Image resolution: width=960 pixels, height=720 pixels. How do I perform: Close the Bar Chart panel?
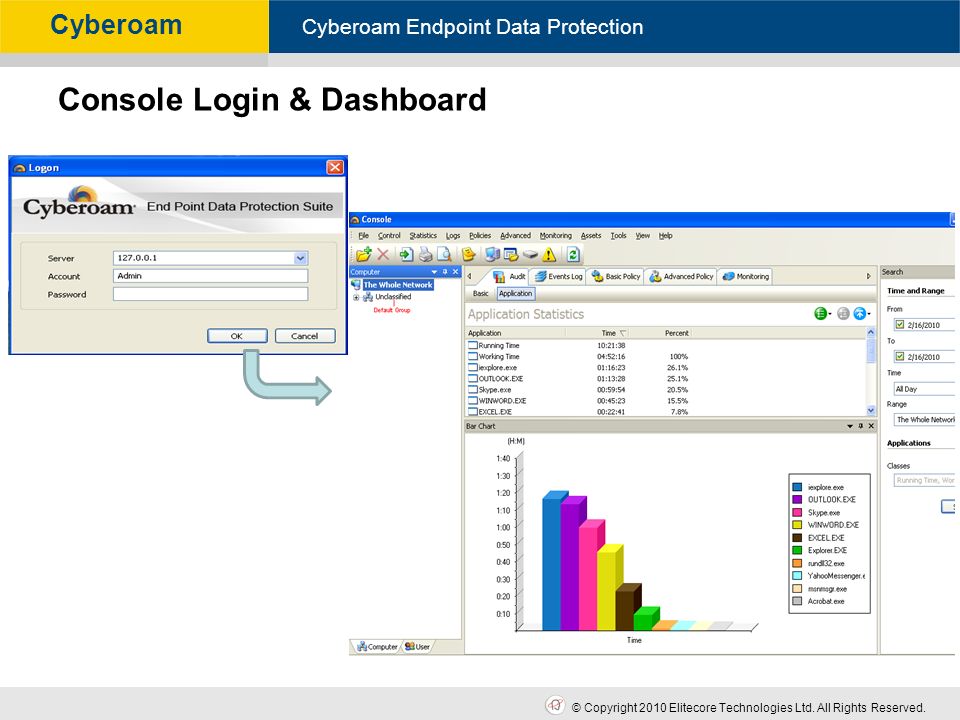point(871,426)
